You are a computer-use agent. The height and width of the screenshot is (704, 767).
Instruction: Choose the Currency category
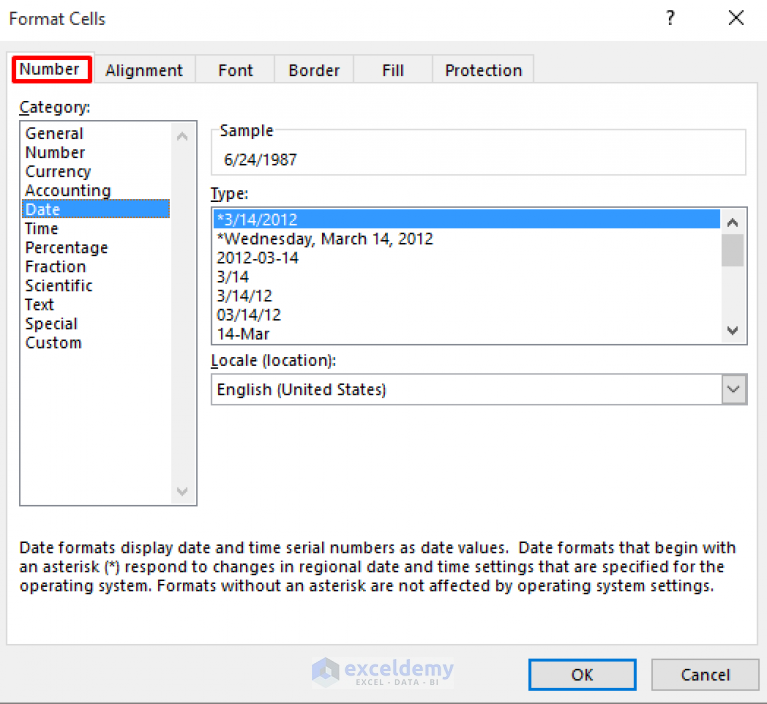(96, 171)
